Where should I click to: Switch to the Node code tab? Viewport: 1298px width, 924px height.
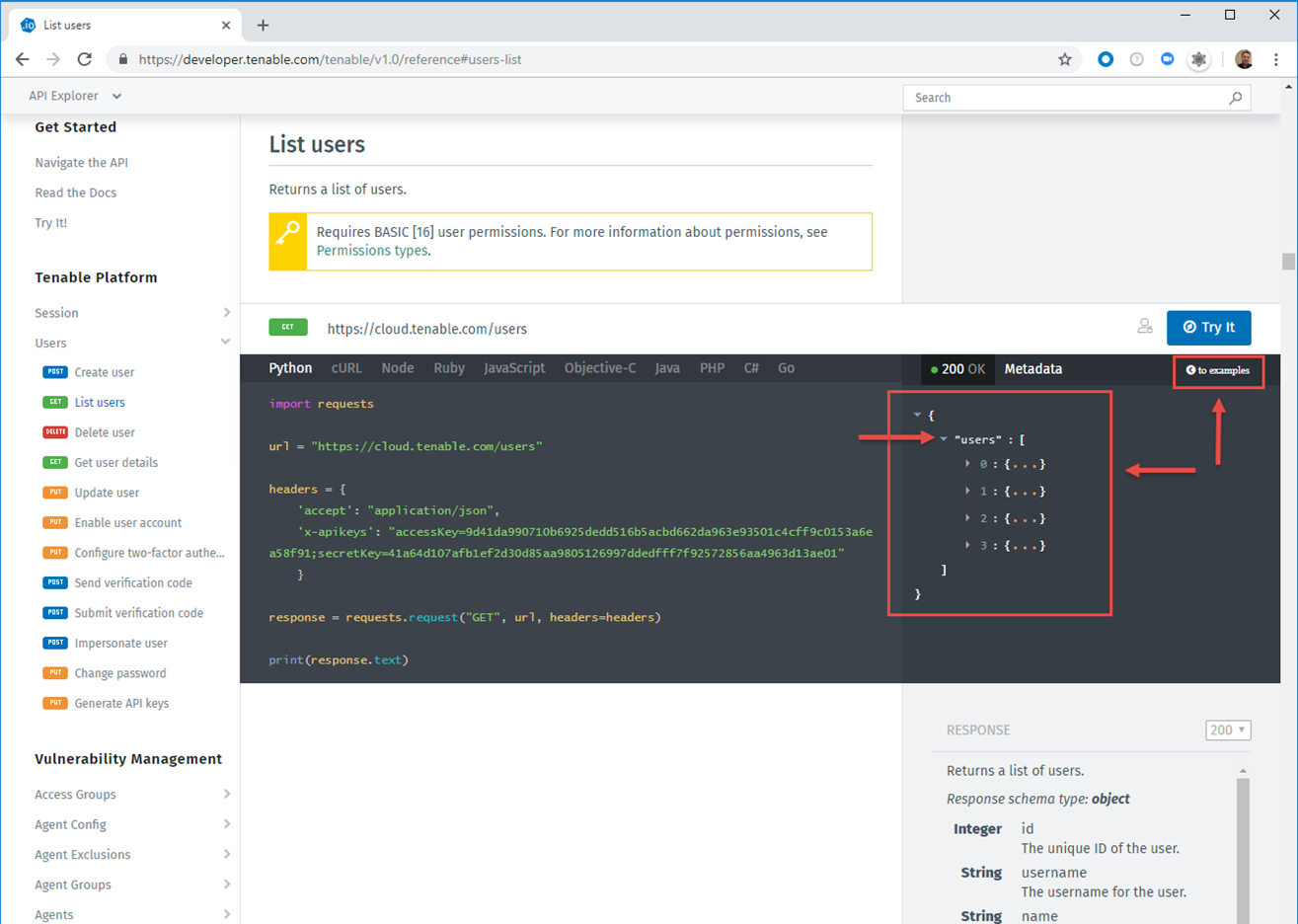(x=398, y=368)
